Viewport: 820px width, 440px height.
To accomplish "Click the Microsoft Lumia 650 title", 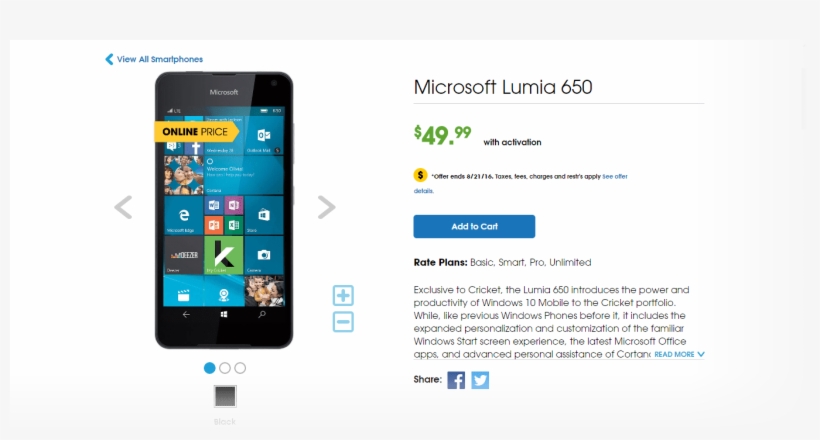I will pos(503,87).
